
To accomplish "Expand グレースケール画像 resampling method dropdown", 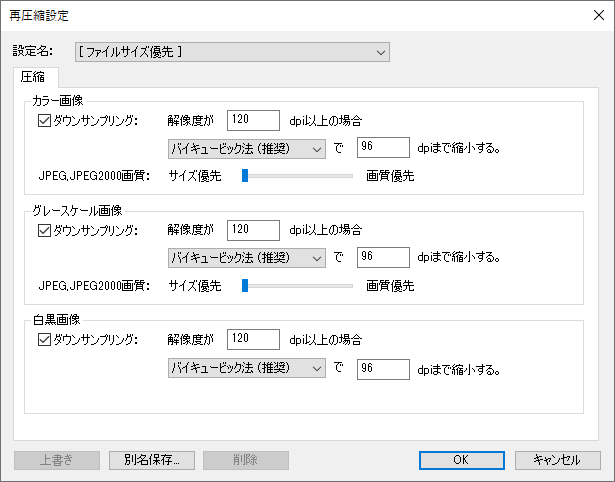I will (x=246, y=258).
